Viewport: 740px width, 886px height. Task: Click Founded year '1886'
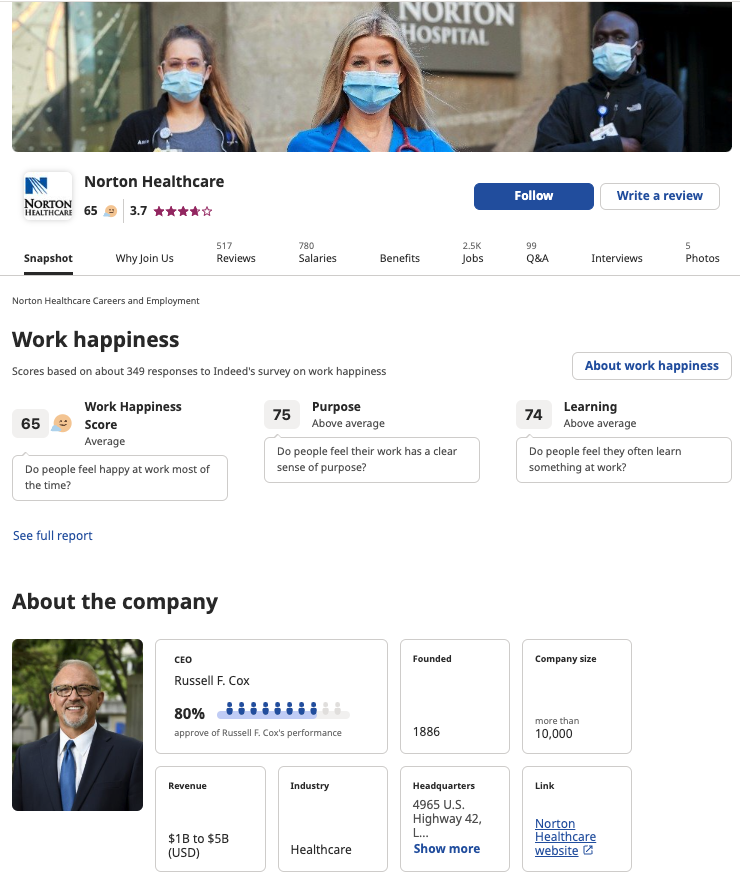pos(426,732)
